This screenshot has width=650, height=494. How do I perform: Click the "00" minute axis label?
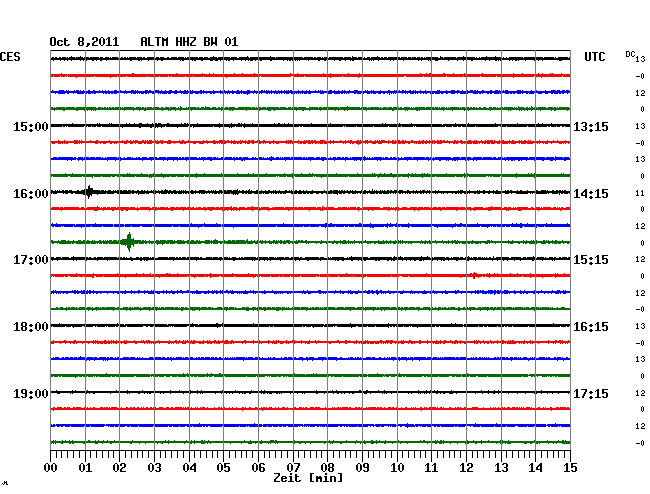[x=51, y=467]
